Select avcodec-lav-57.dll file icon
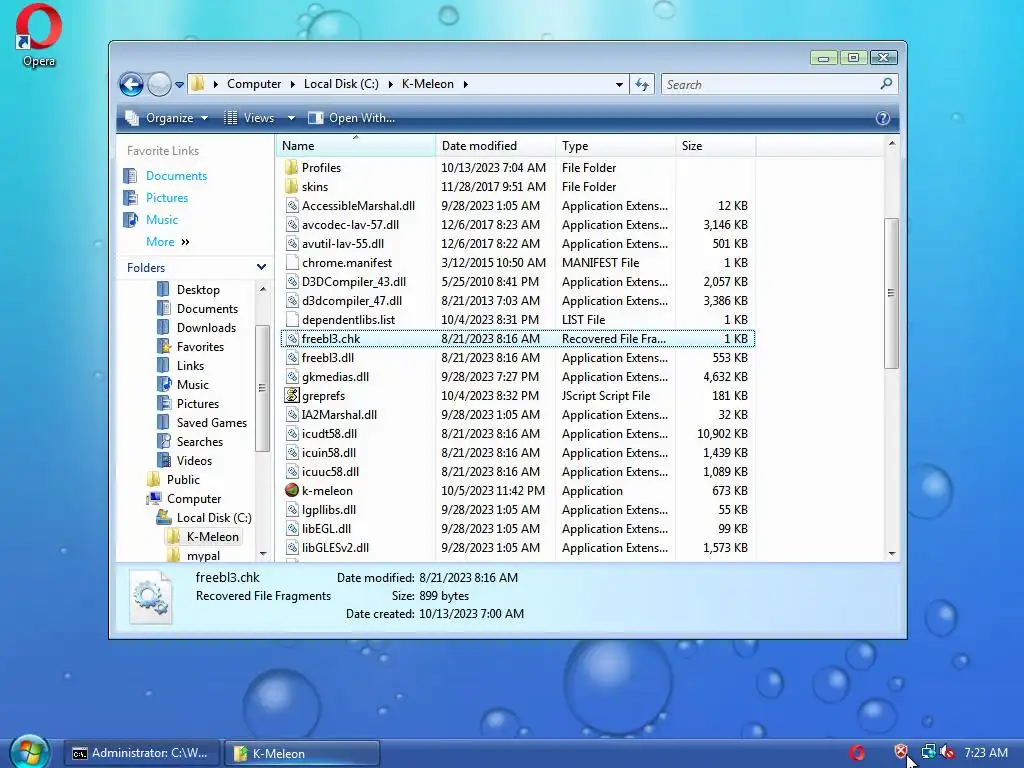Screen dimensions: 1024x768 [x=292, y=225]
